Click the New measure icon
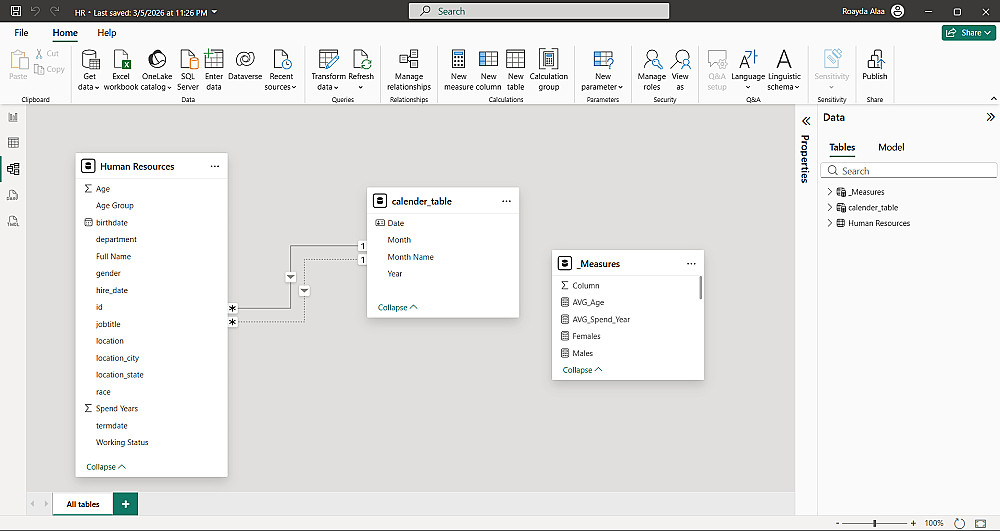 (458, 66)
